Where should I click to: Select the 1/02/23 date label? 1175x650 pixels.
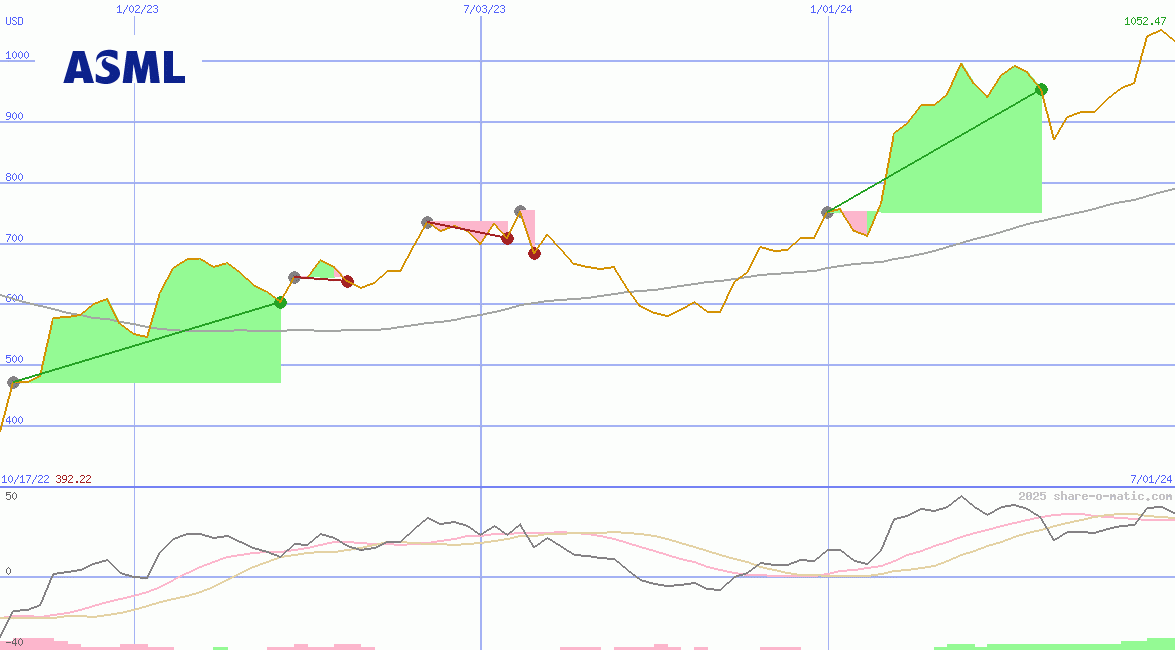click(x=137, y=9)
